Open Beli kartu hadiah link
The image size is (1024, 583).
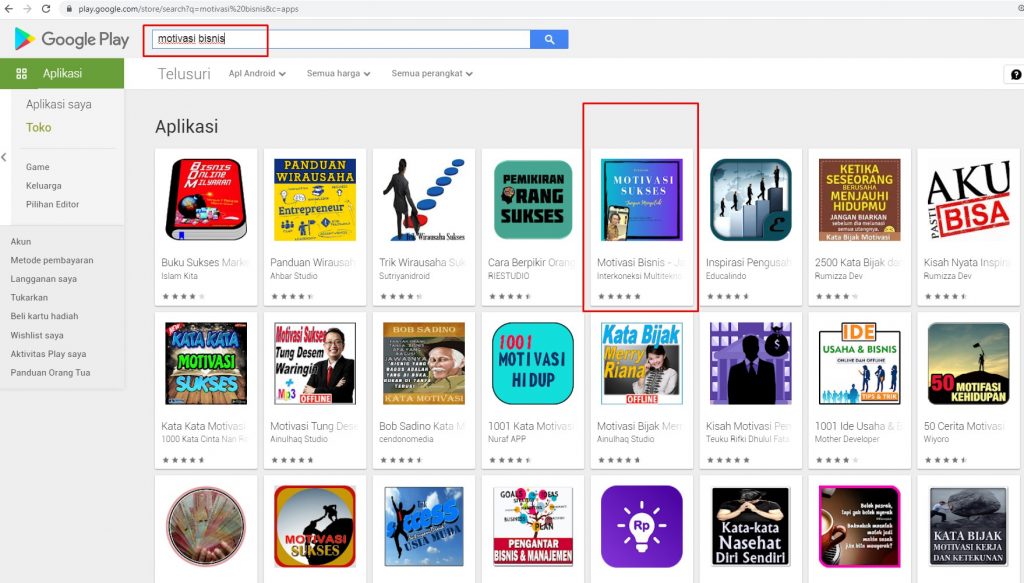pos(44,316)
